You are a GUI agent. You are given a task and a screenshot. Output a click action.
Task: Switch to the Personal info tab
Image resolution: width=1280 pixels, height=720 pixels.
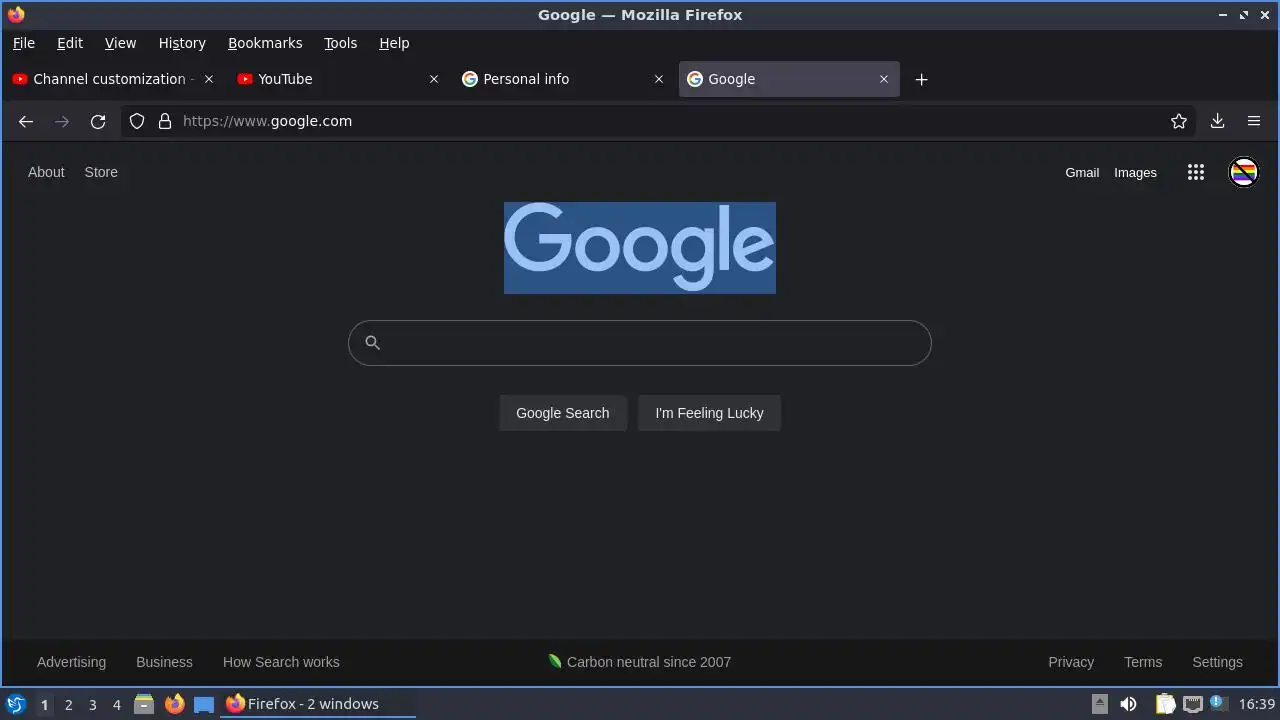click(x=563, y=79)
